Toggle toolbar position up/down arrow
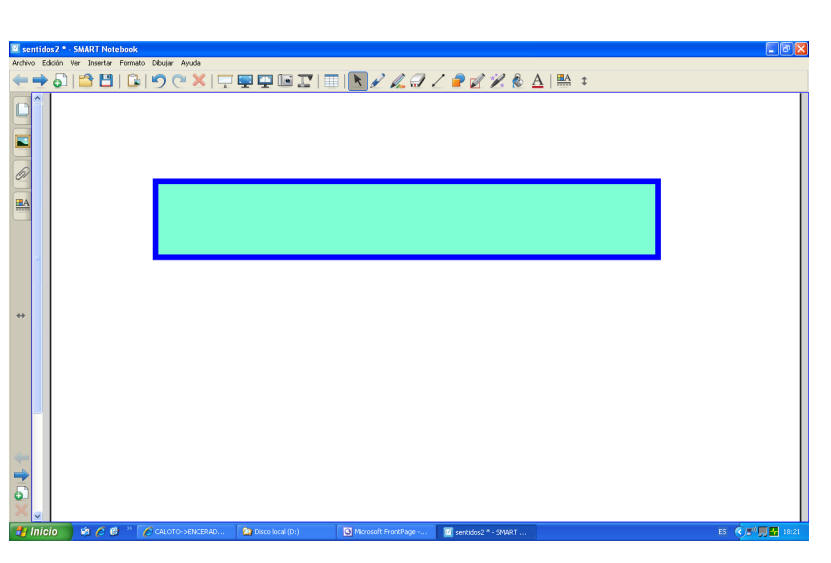This screenshot has height=563, width=831. [x=585, y=81]
